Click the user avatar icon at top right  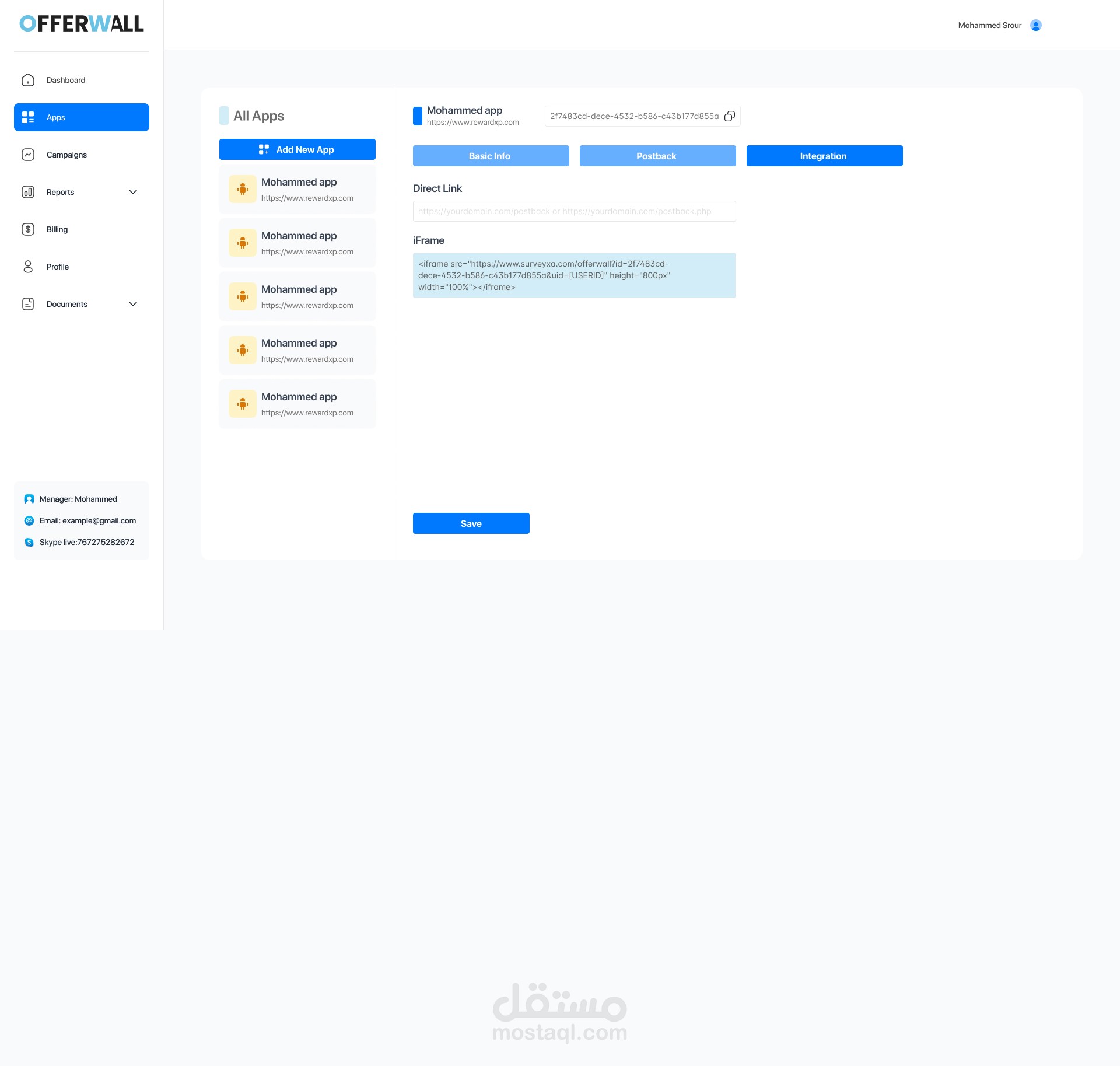pyautogui.click(x=1035, y=25)
